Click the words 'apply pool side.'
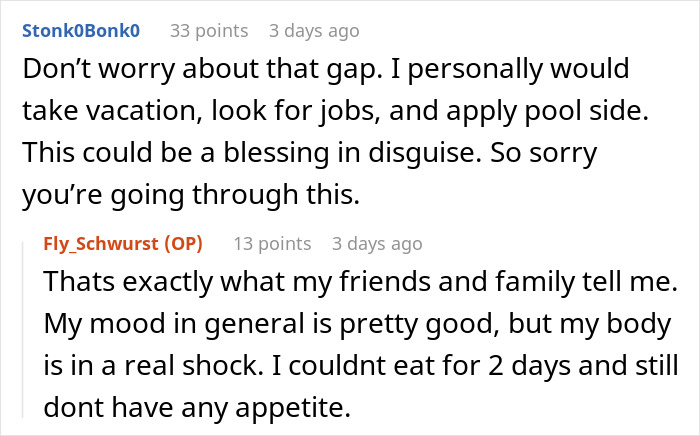 point(547,112)
